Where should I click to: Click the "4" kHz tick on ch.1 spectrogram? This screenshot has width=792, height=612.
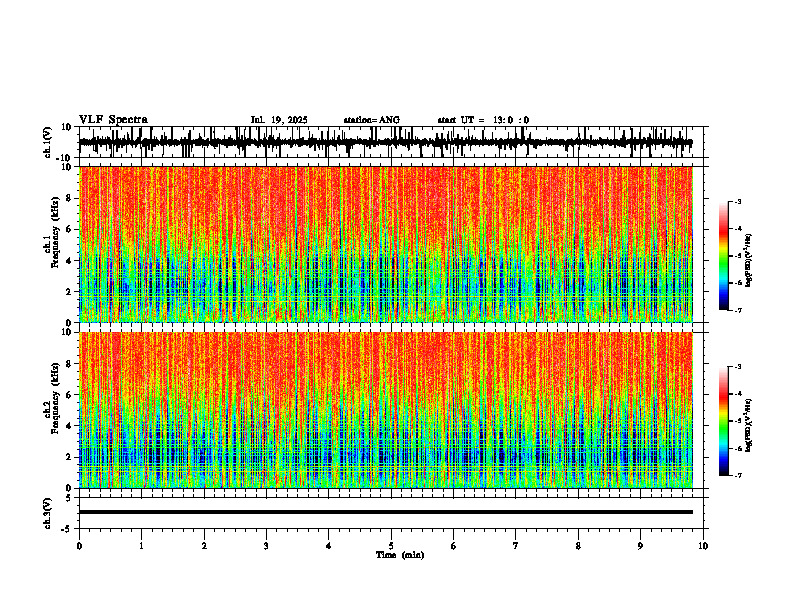point(70,261)
